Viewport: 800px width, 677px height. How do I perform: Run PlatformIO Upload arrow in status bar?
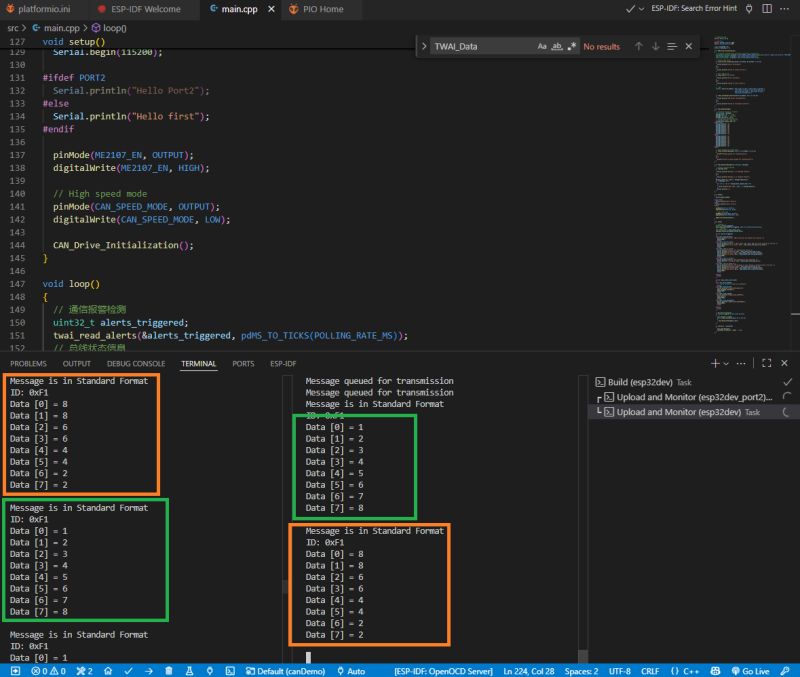pyautogui.click(x=148, y=671)
